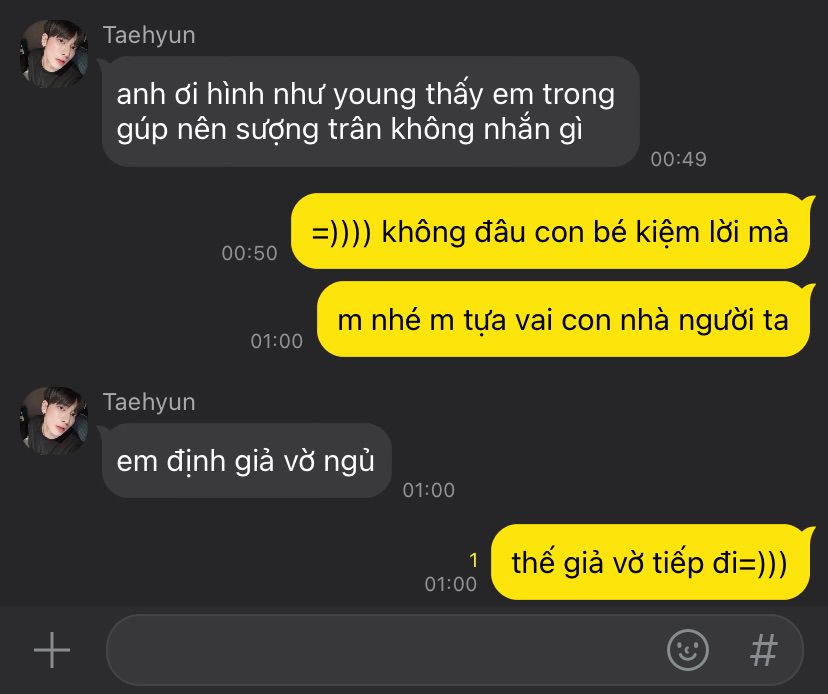Click the word 'young' in first message
This screenshot has height=694, width=828.
click(x=375, y=96)
